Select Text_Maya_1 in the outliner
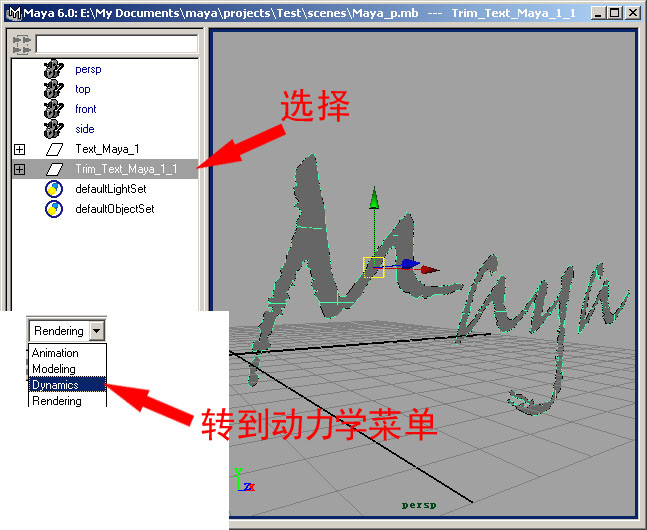647x530 pixels. tap(107, 149)
